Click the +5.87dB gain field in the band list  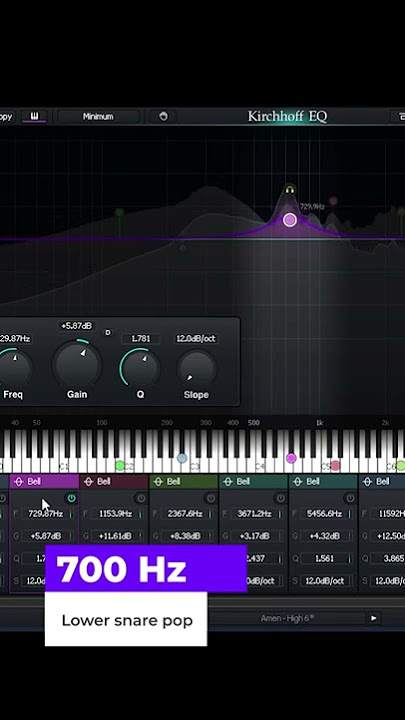point(45,536)
